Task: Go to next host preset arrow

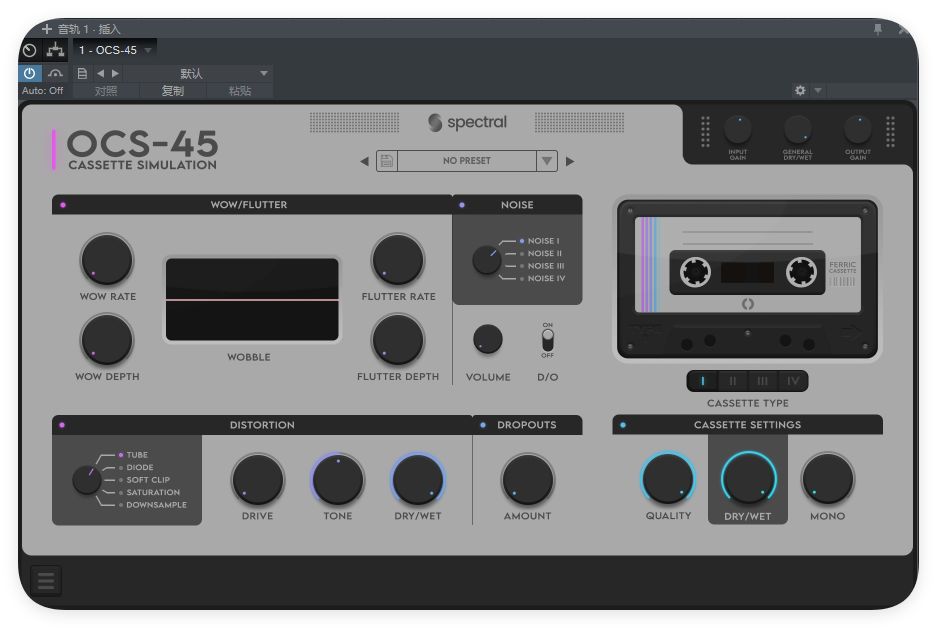Action: tap(115, 73)
